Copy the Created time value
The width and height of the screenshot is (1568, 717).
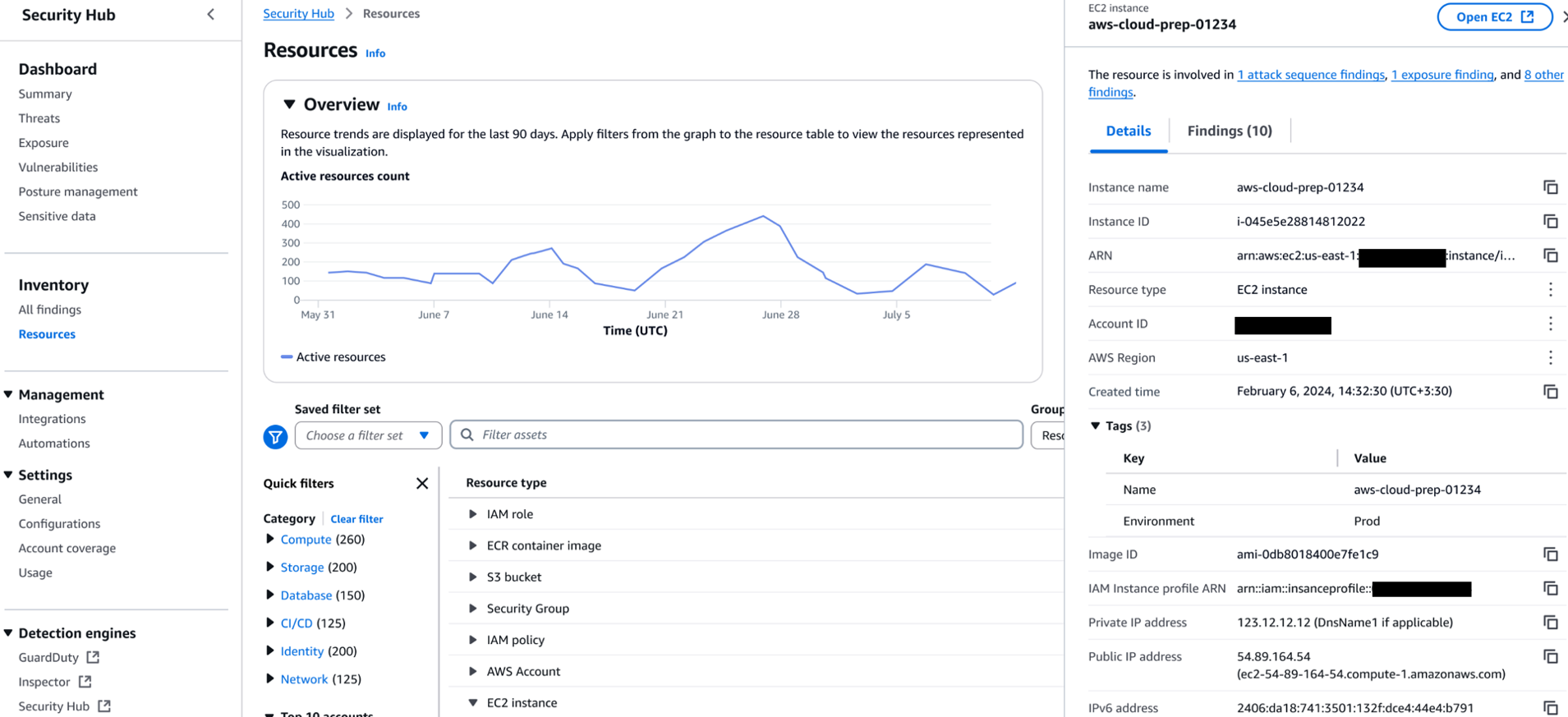(1550, 392)
